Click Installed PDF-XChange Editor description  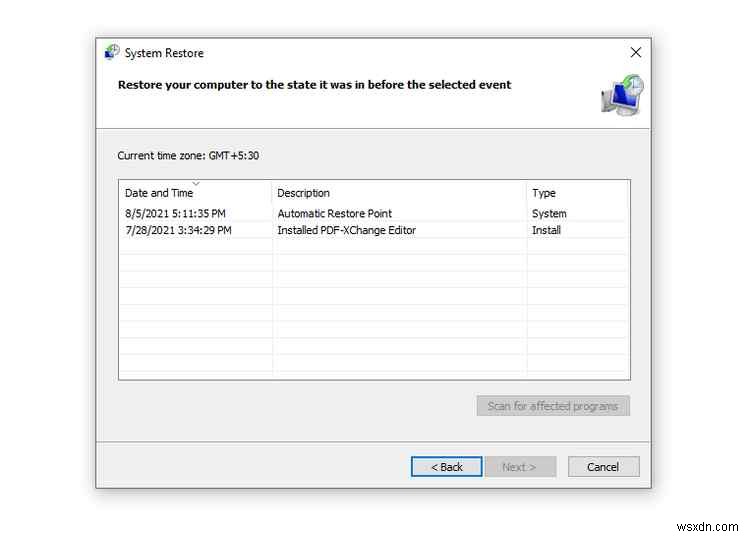346,230
